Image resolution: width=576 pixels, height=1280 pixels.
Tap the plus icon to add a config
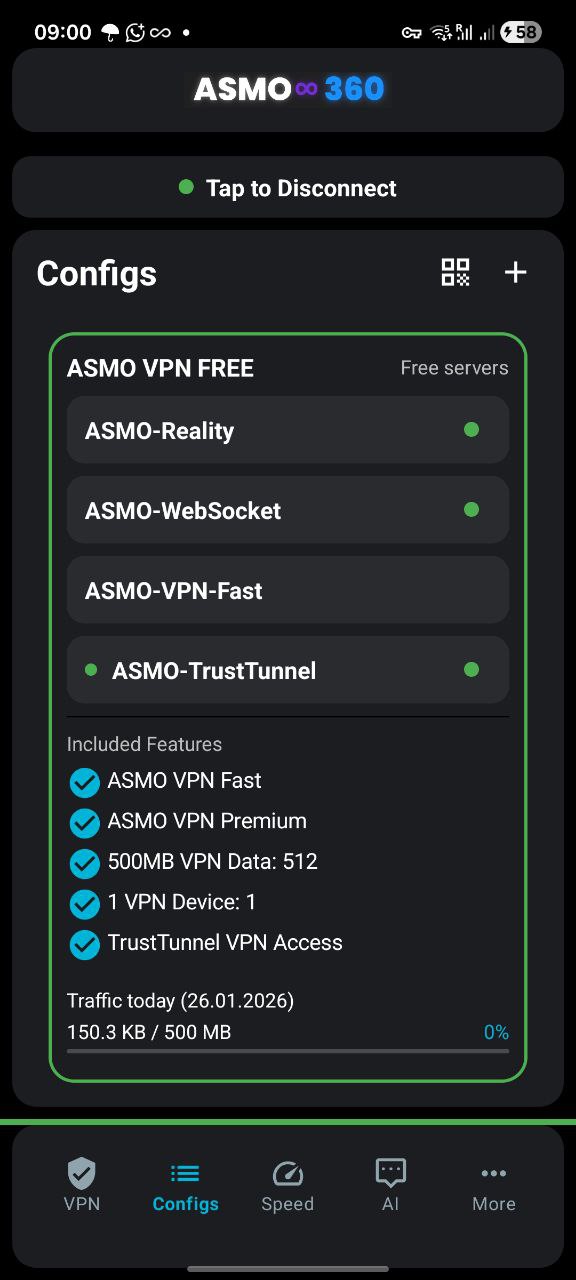515,272
